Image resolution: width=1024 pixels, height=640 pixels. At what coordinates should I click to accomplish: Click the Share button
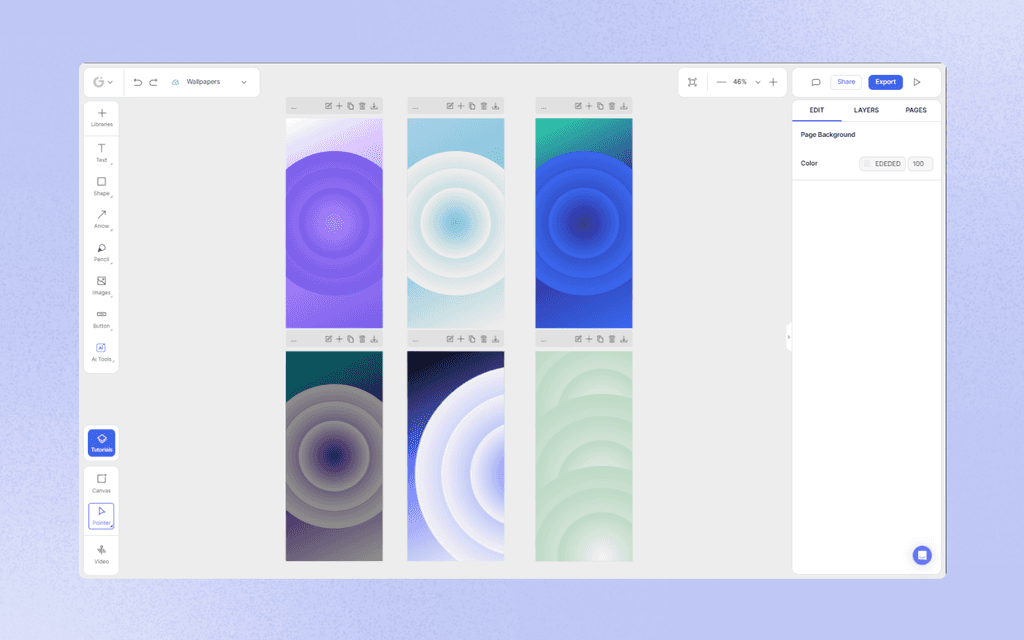(x=846, y=82)
